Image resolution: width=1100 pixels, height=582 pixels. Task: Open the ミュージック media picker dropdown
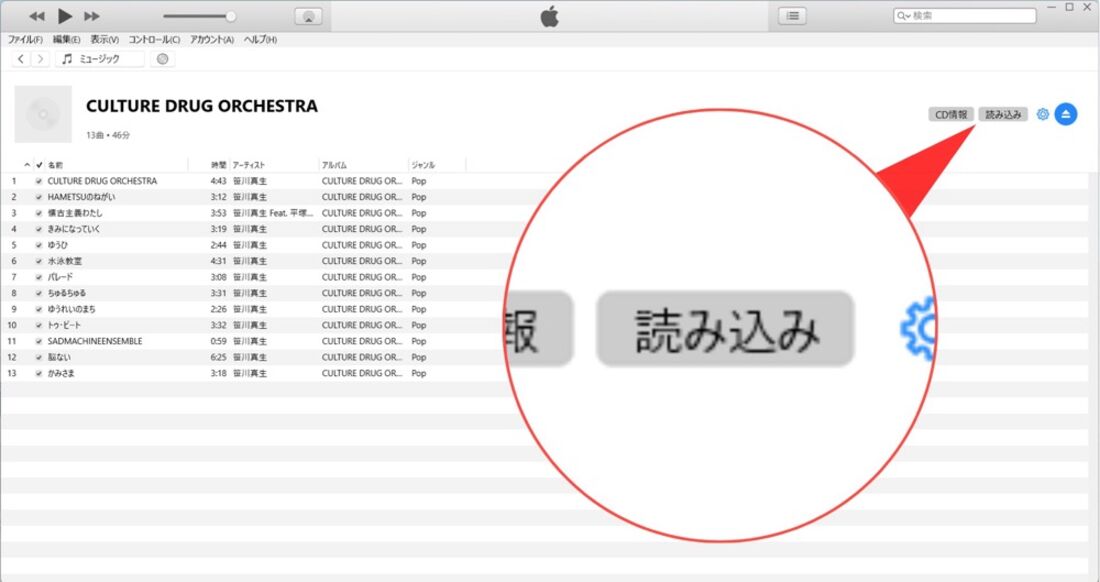click(x=100, y=59)
